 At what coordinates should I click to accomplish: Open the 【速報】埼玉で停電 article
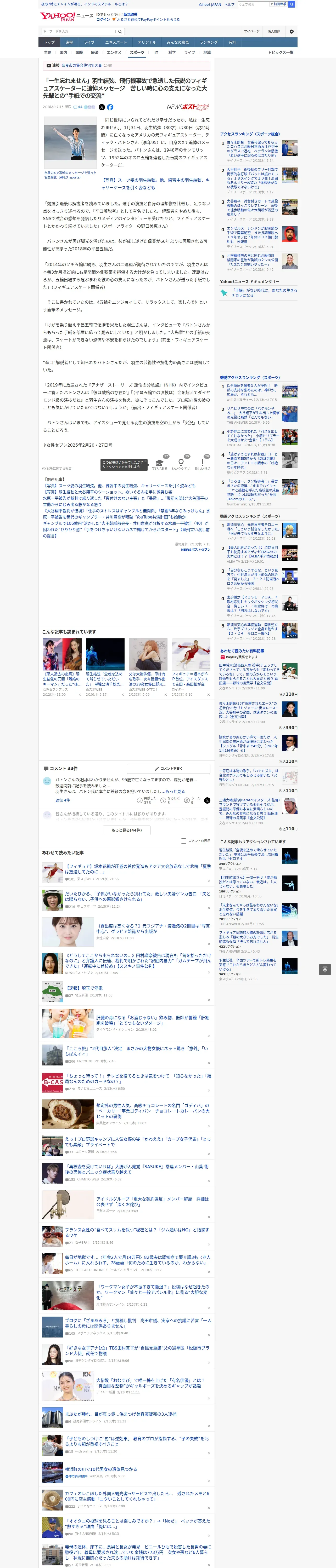coord(84,988)
